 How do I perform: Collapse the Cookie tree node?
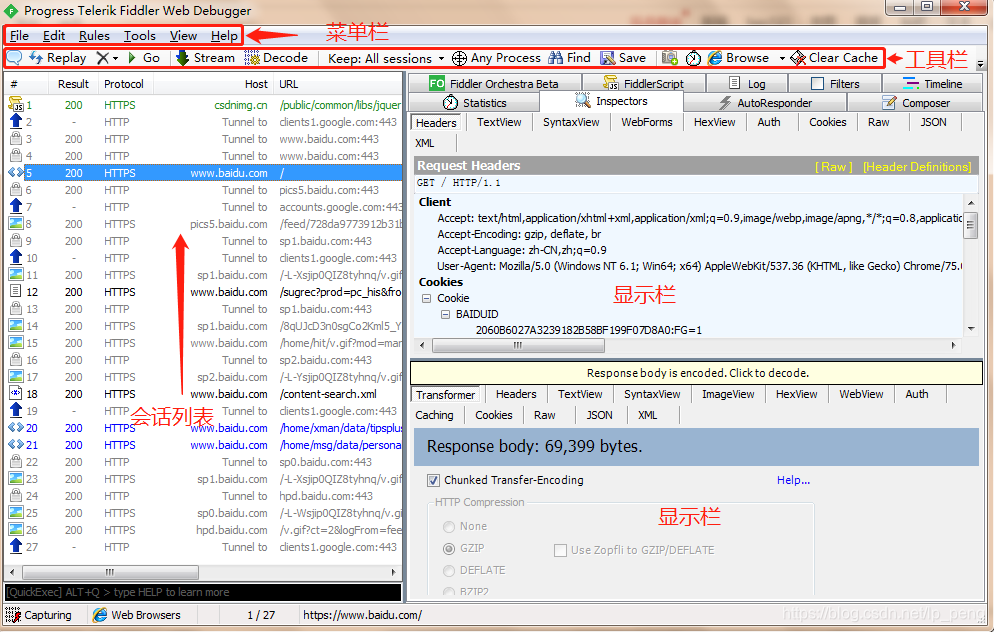tap(427, 298)
